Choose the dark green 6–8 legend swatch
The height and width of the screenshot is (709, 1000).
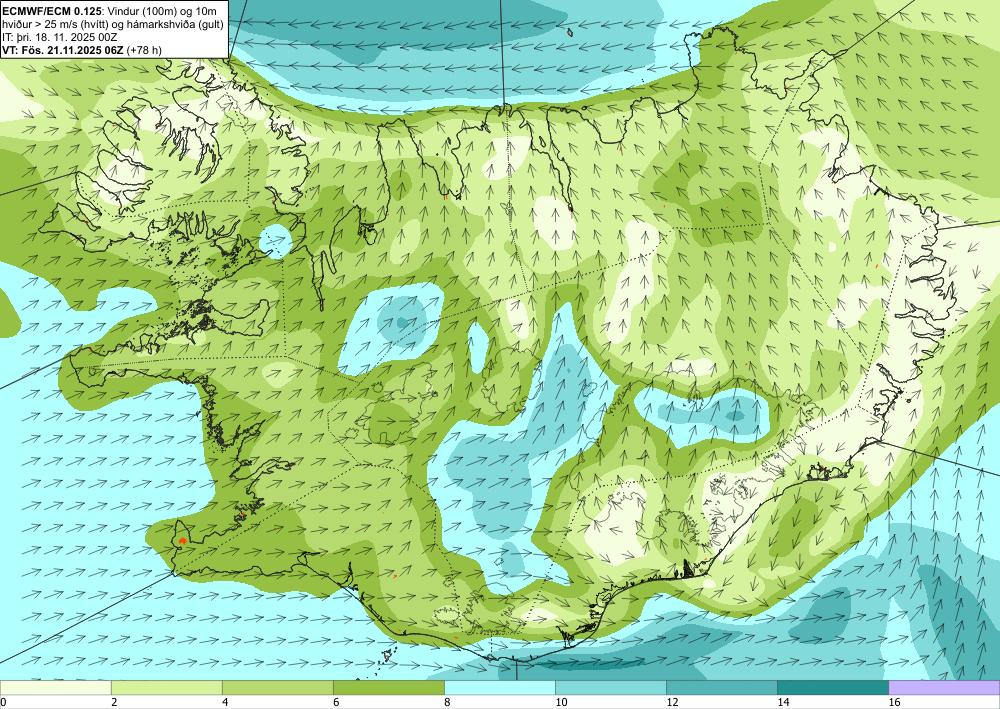pos(388,687)
